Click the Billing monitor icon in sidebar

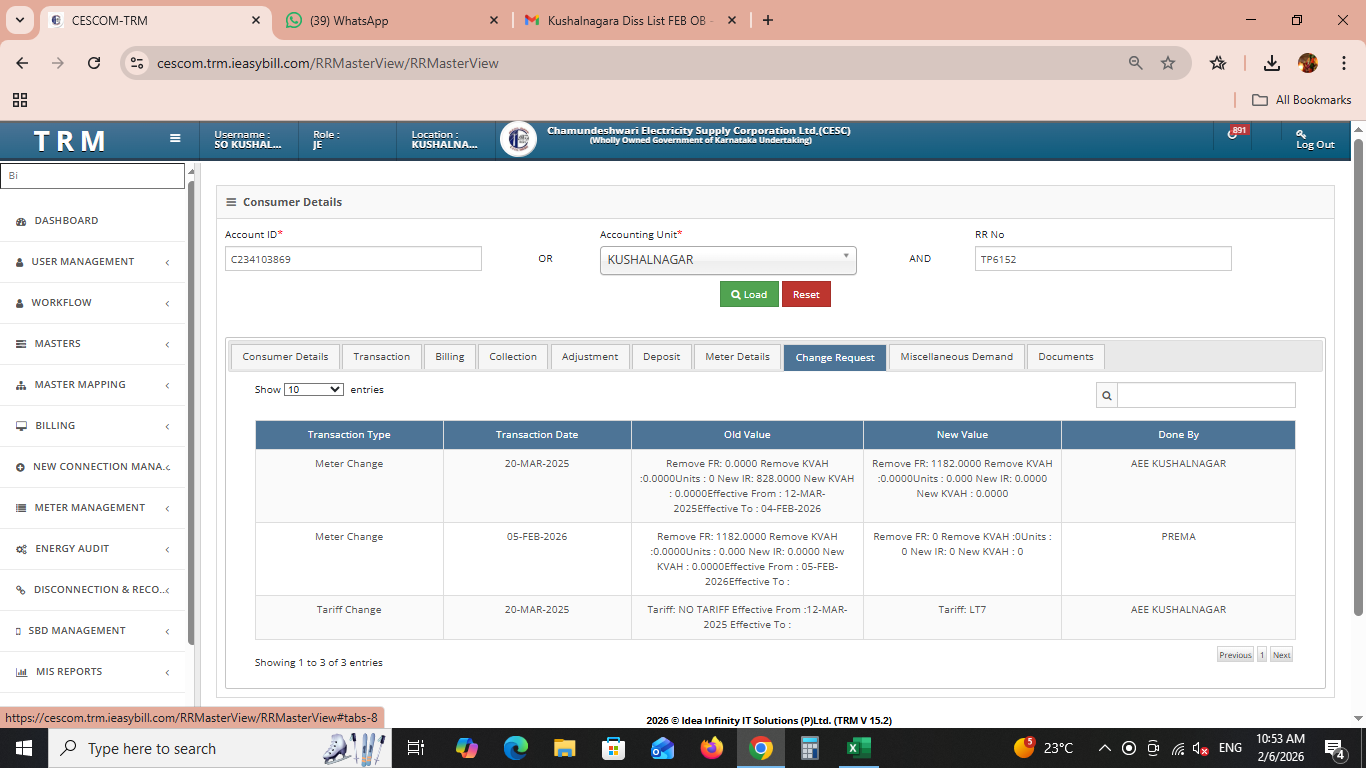tap(22, 426)
